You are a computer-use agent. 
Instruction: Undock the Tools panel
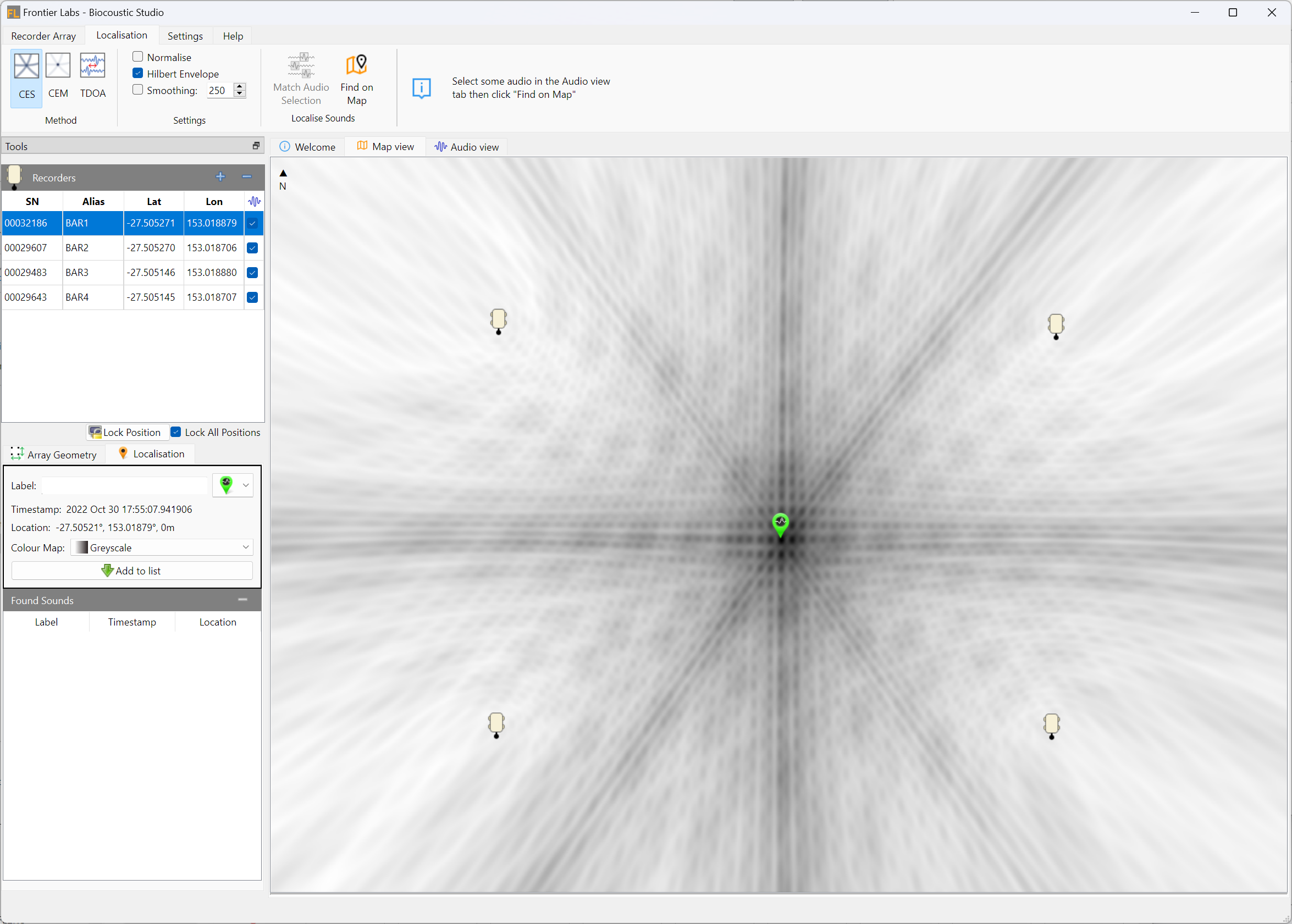tap(256, 146)
